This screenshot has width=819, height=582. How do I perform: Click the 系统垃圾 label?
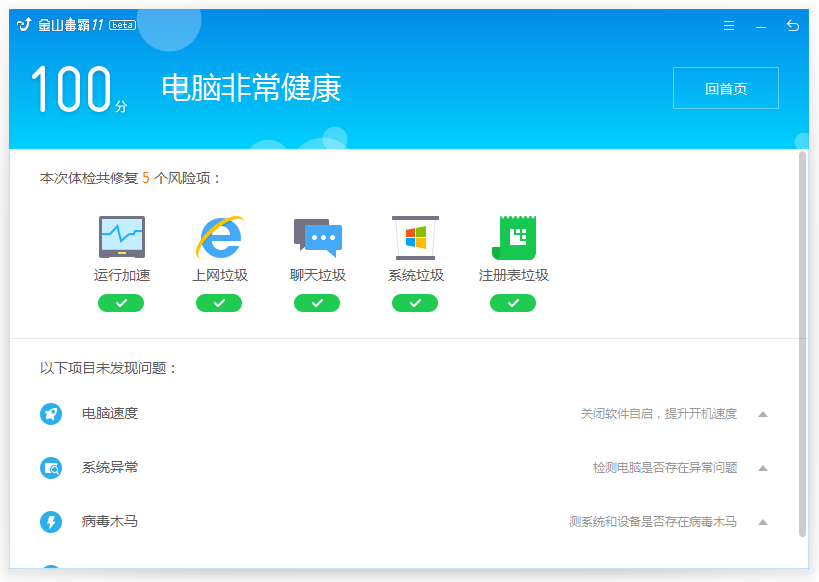pos(416,275)
